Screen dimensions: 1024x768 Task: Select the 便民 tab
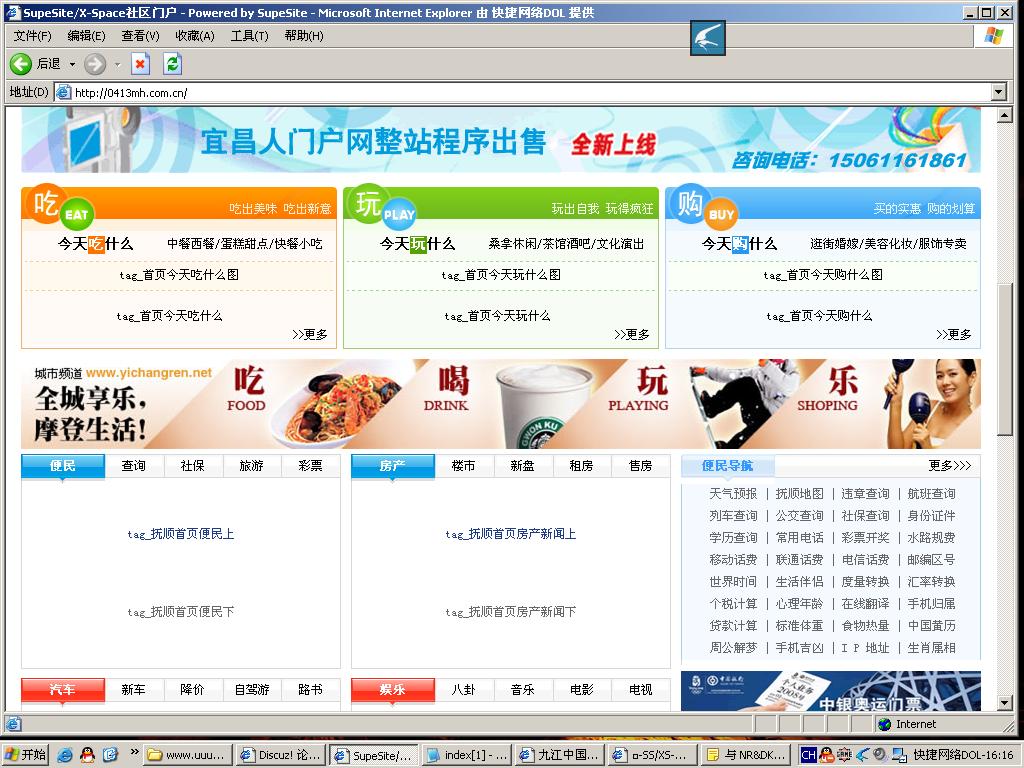click(63, 466)
